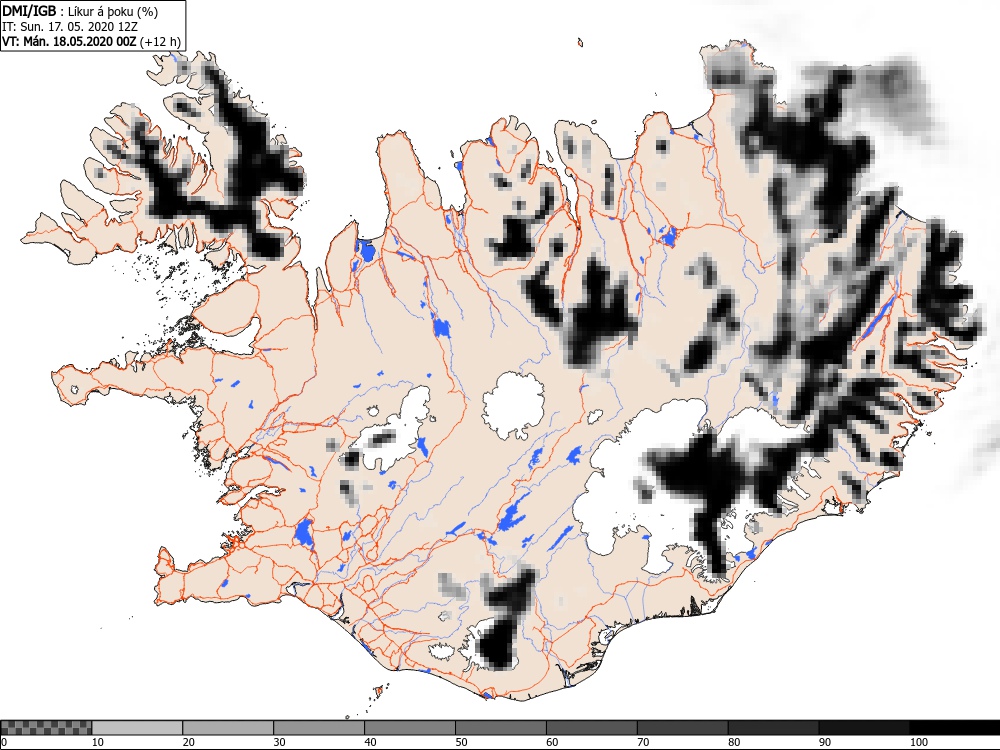Click the legend label '10'
This screenshot has height=750, width=1000.
(x=98, y=742)
